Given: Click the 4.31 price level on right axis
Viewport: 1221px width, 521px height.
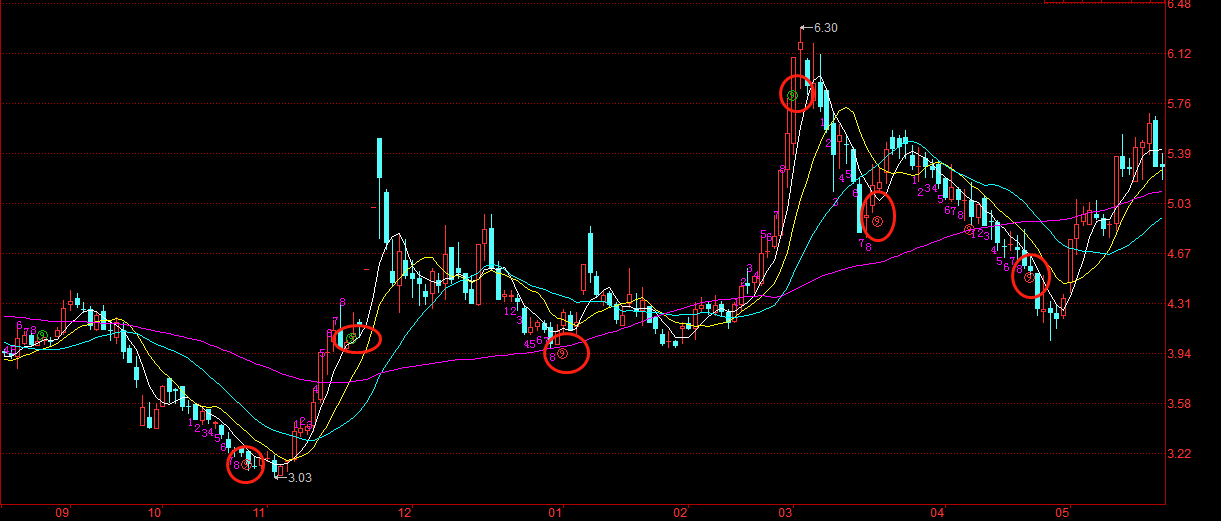Looking at the screenshot, I should tap(1178, 304).
